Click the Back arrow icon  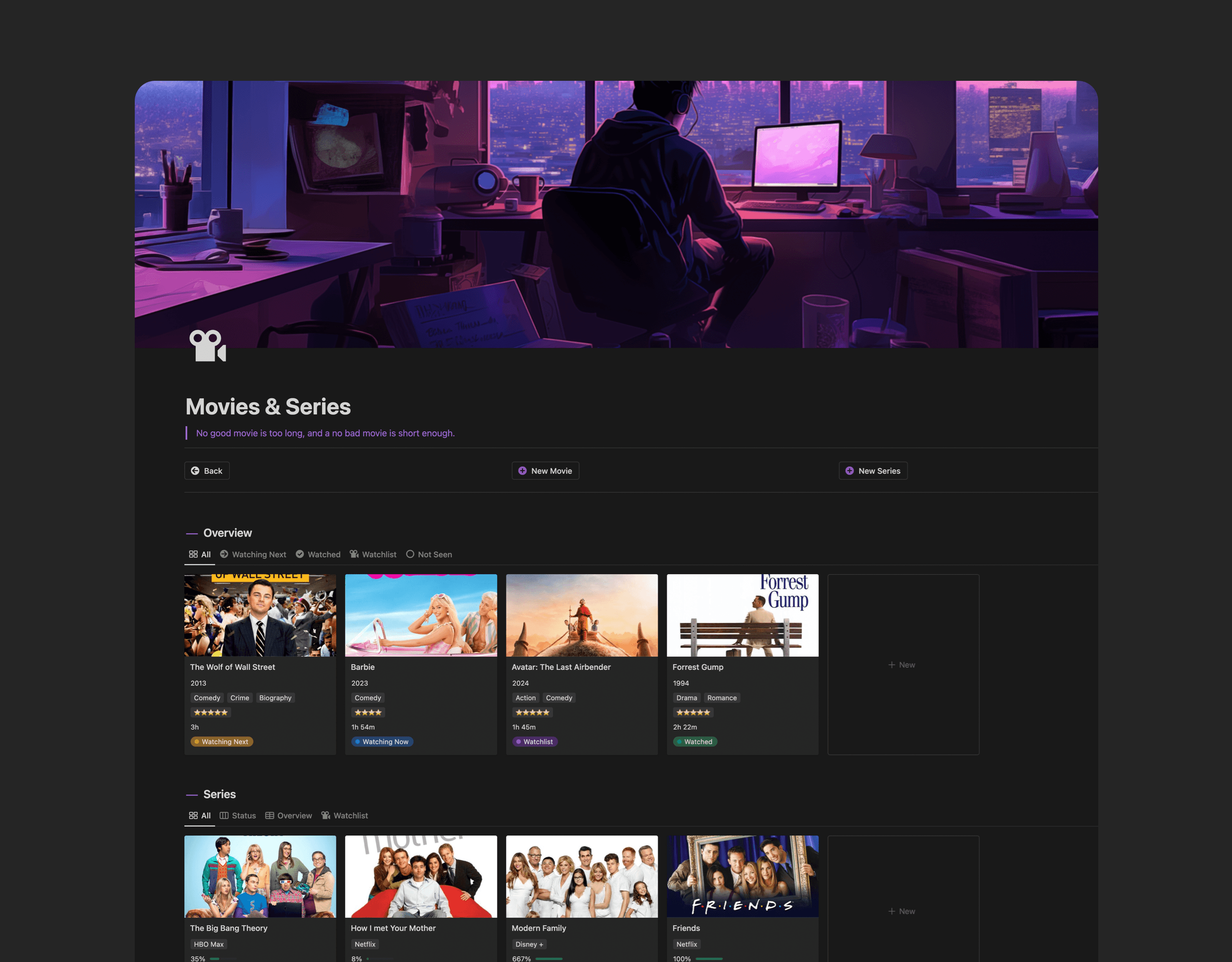tap(195, 471)
